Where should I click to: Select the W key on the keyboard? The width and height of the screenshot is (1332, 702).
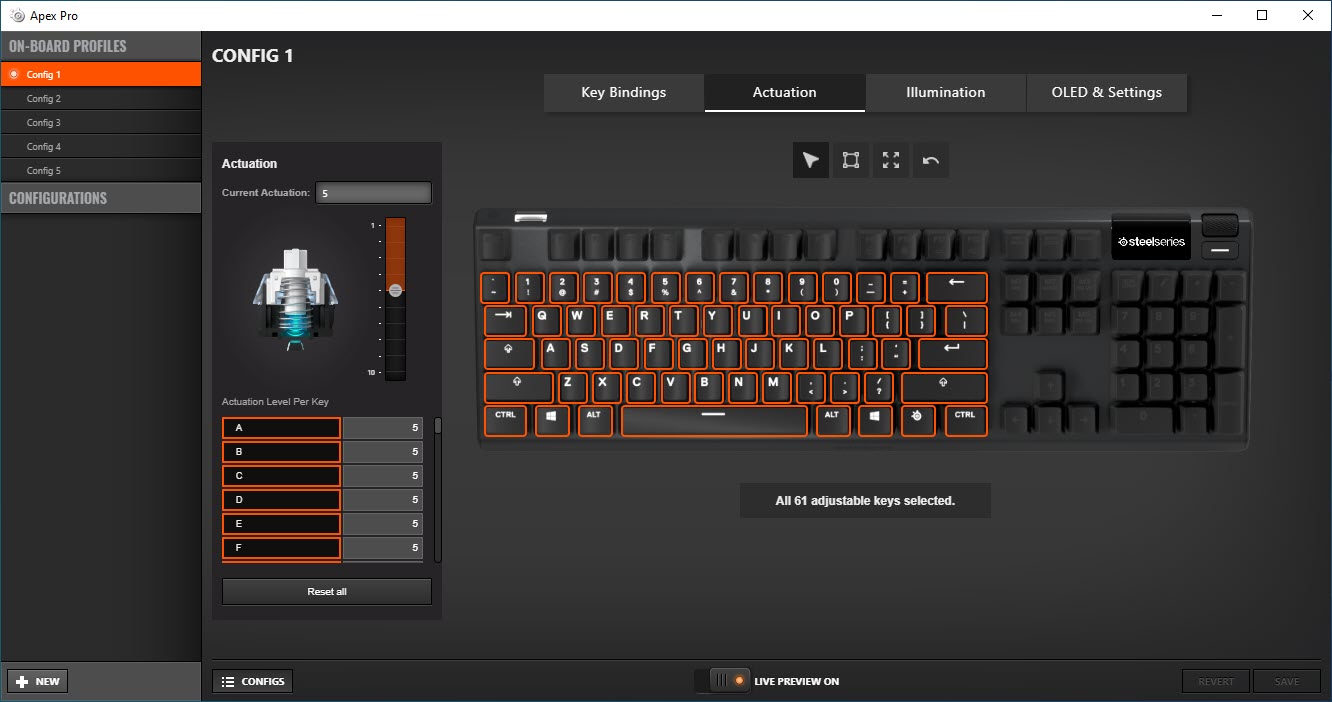click(x=580, y=321)
